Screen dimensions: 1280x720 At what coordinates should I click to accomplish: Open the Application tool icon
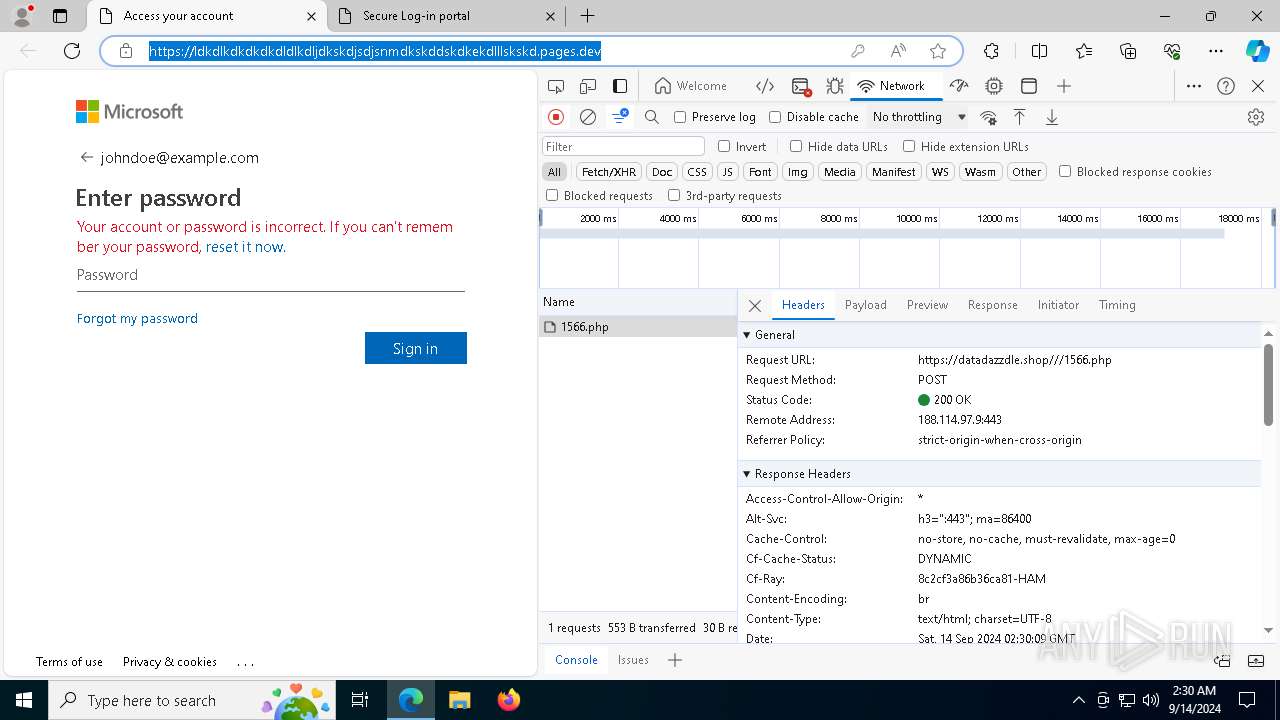pos(1029,86)
